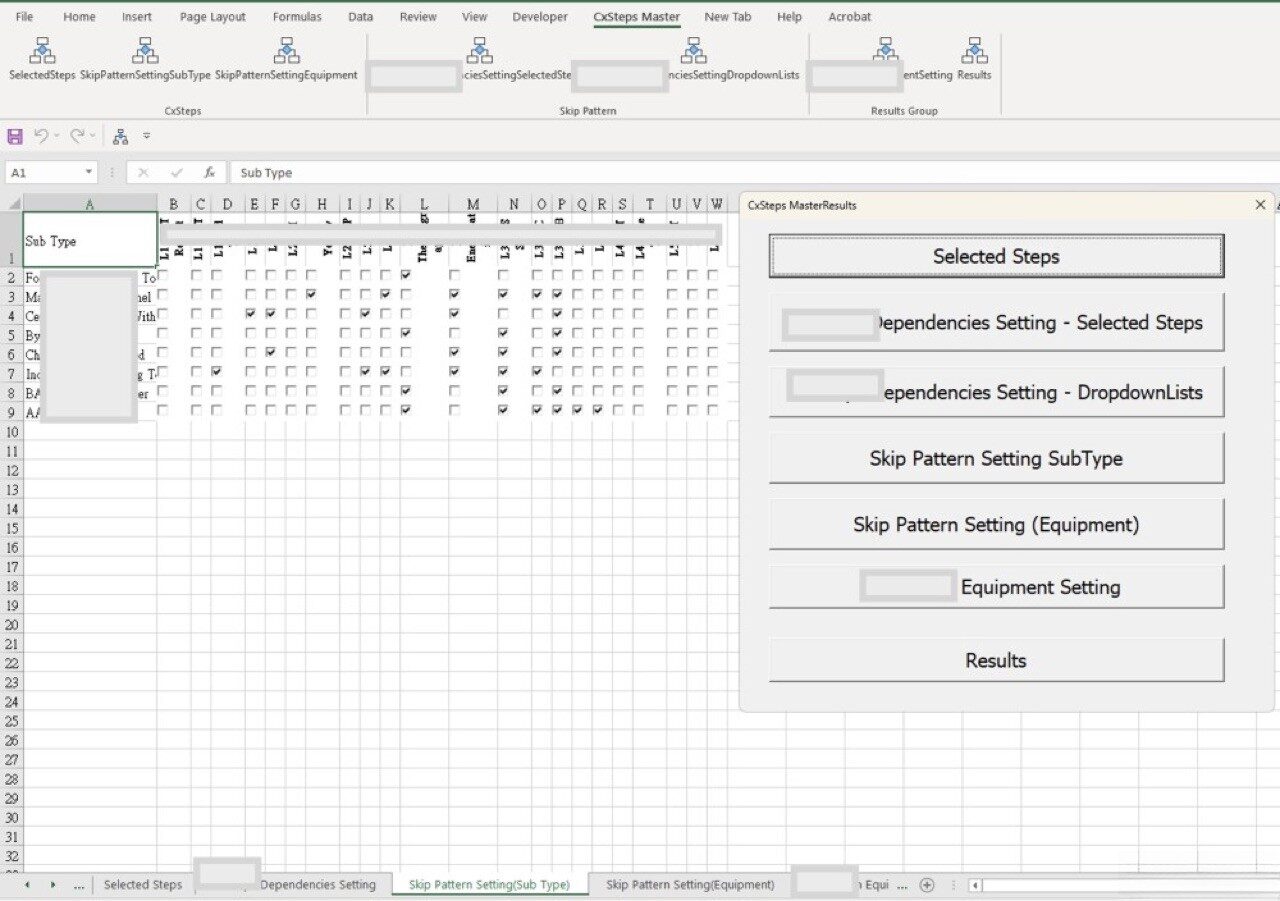Open Customize Quick Access Toolbar dropdown
Image resolution: width=1280 pixels, height=901 pixels.
point(146,136)
